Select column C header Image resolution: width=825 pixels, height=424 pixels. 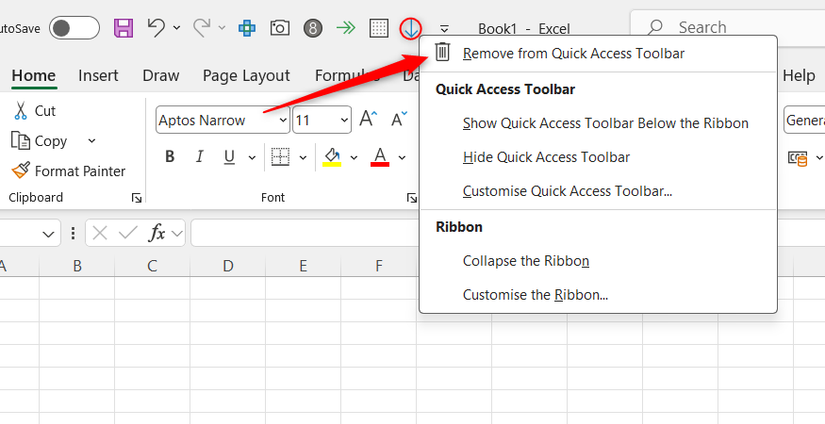(153, 266)
